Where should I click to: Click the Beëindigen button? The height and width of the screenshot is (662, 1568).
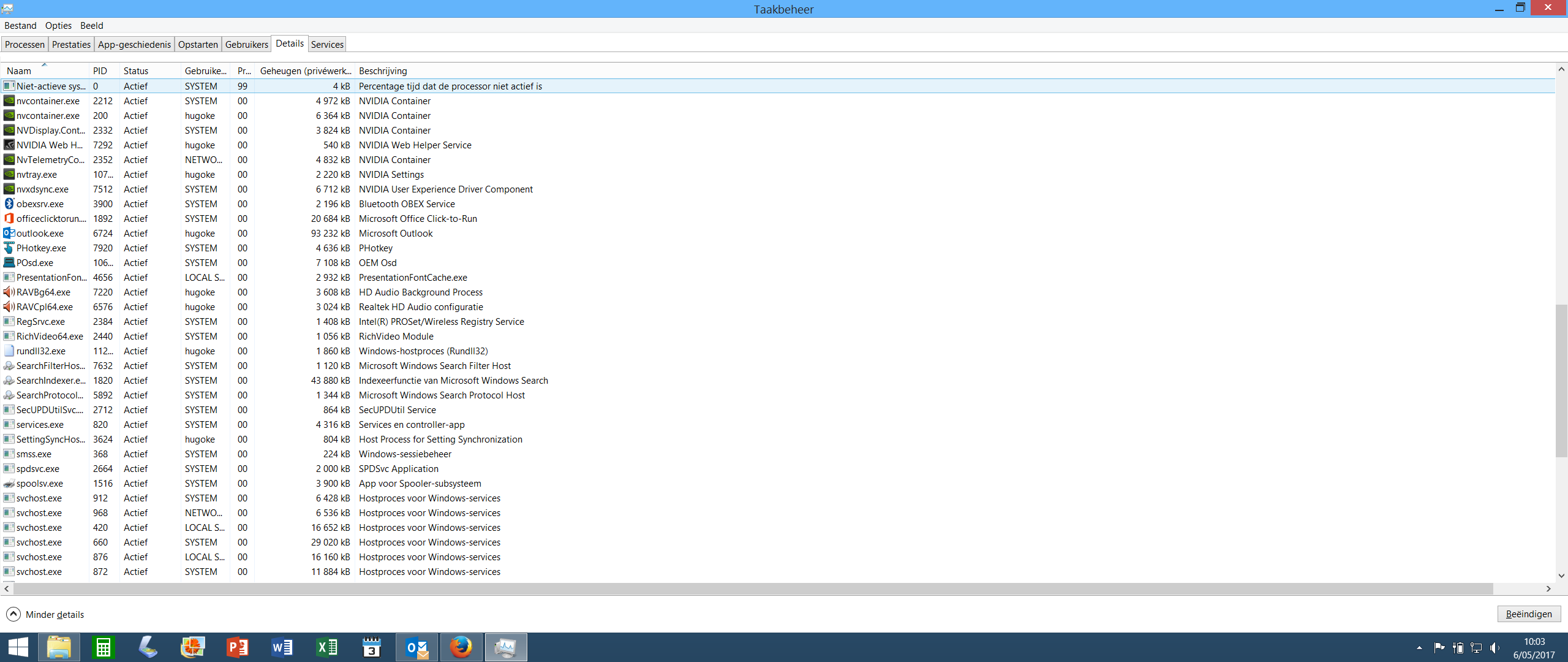point(1529,614)
